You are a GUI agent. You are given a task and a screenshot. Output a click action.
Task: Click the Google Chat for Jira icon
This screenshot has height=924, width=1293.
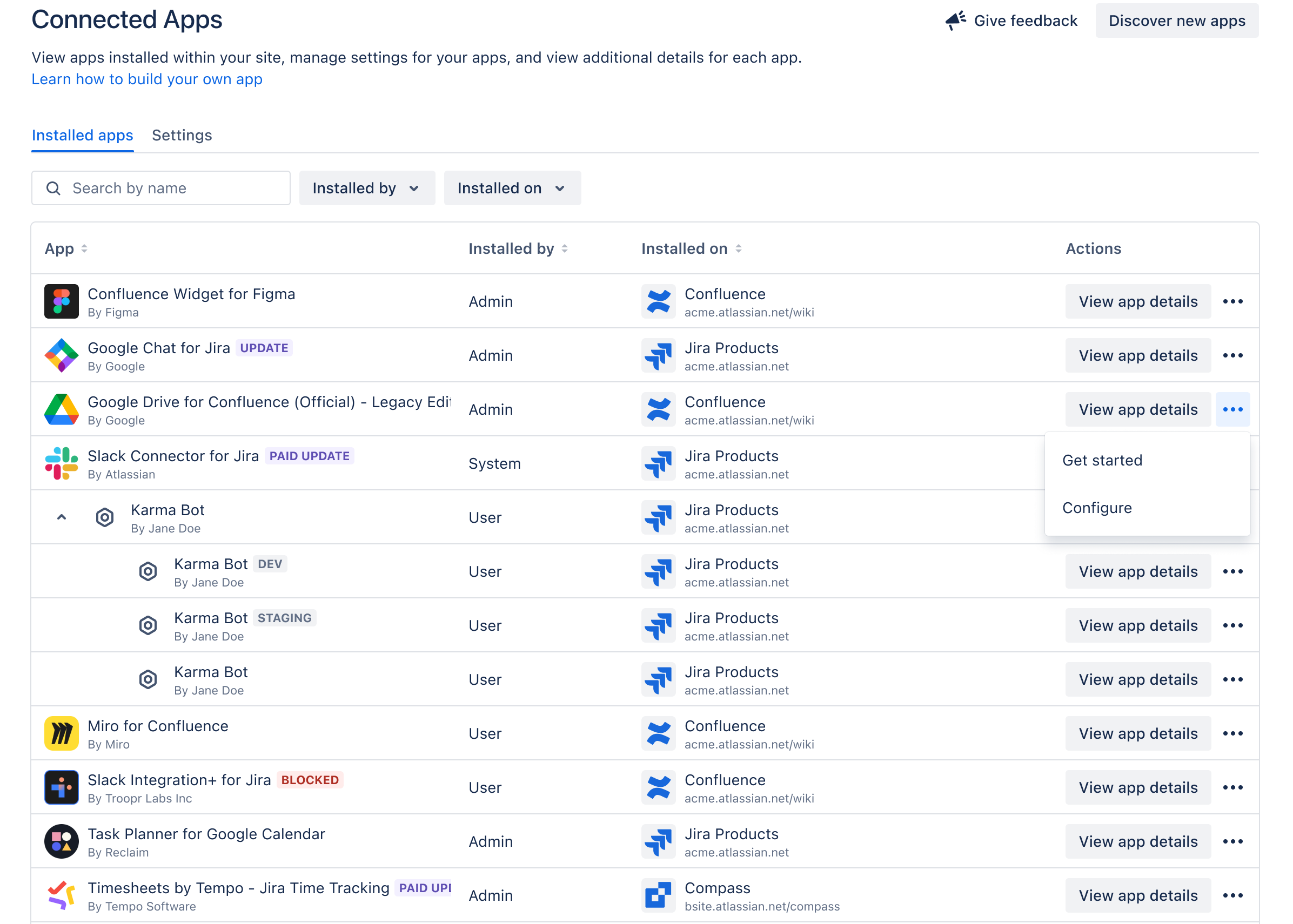click(x=62, y=355)
